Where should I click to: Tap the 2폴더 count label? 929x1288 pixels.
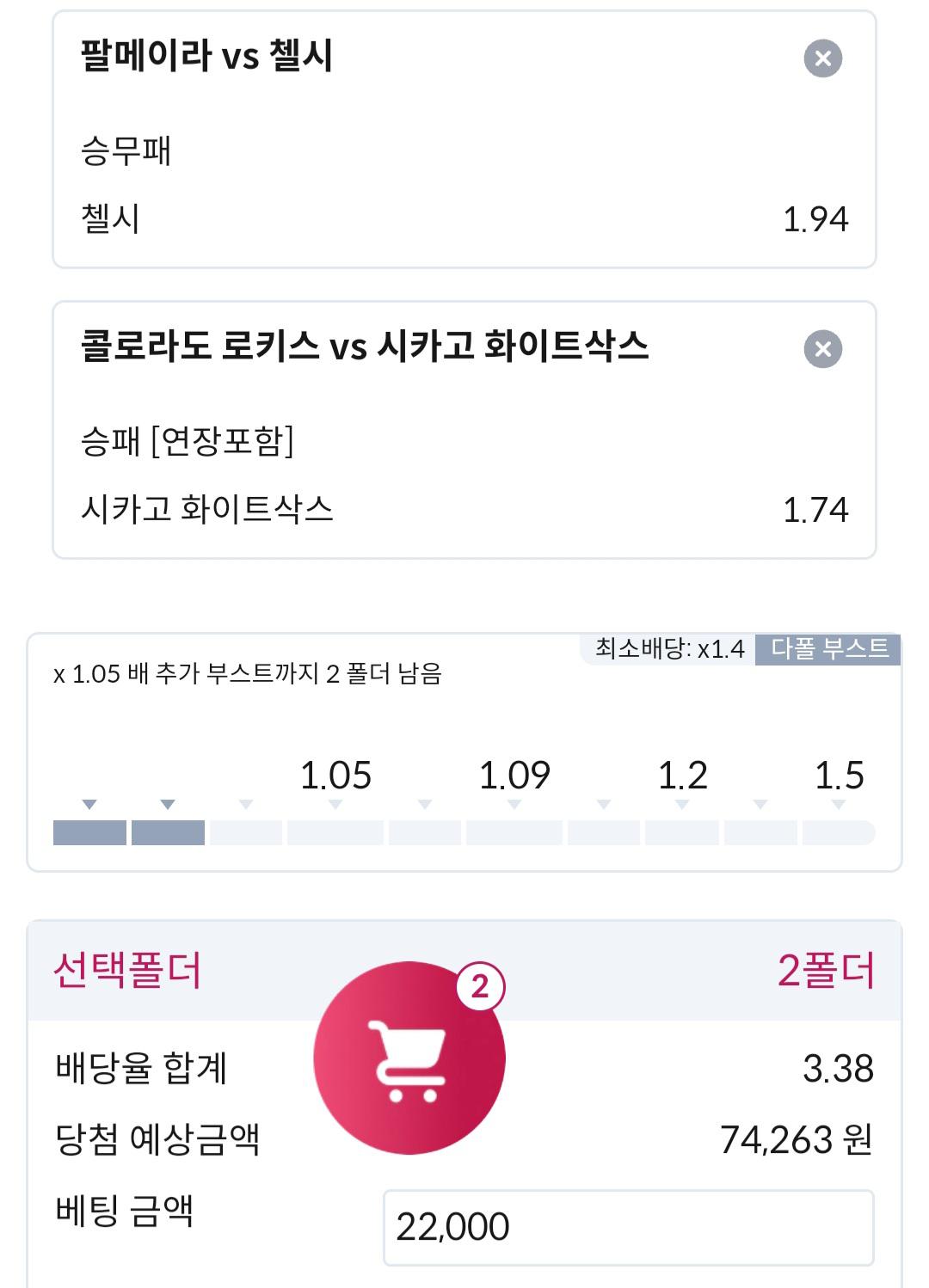[826, 971]
